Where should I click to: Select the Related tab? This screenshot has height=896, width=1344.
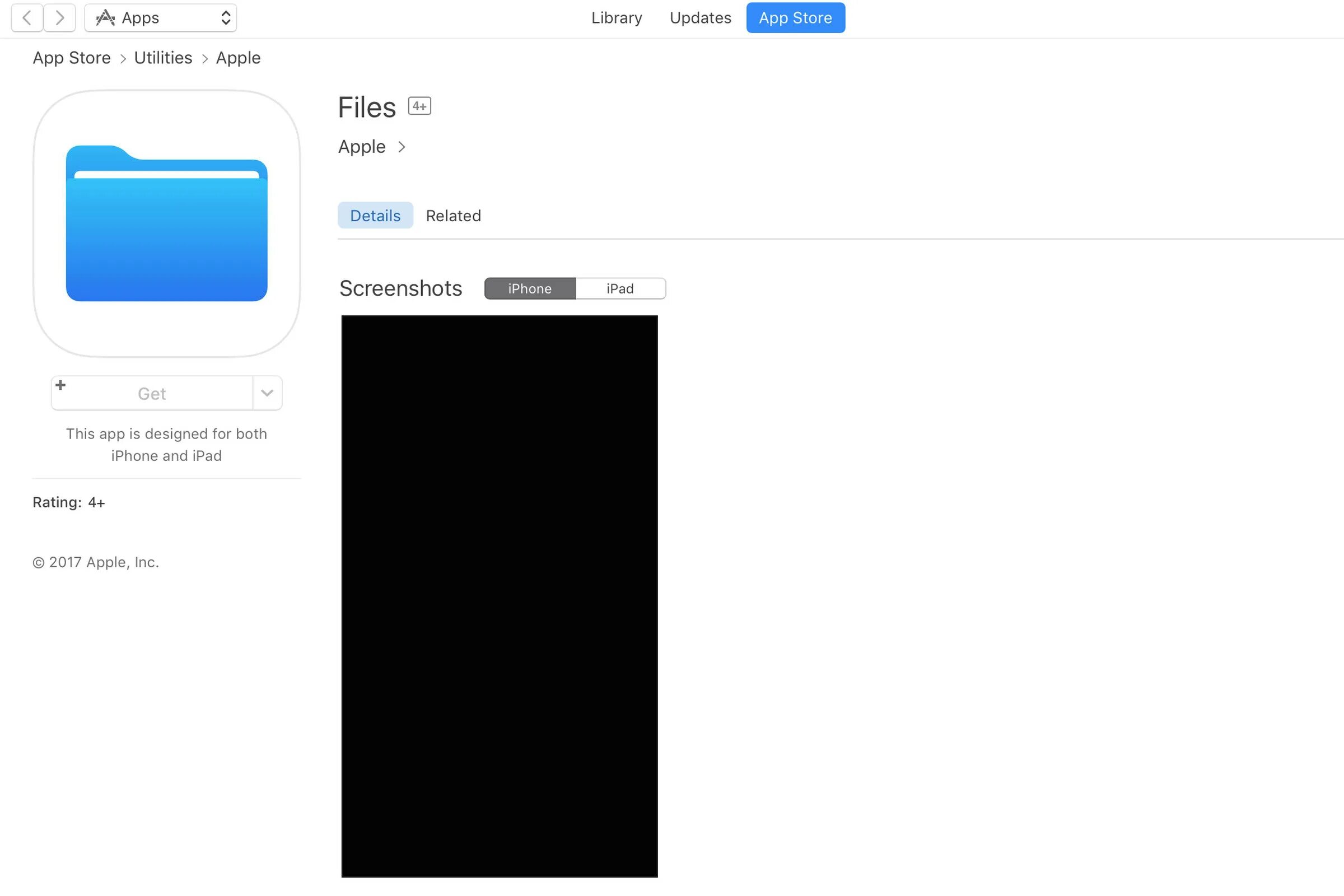pos(453,215)
